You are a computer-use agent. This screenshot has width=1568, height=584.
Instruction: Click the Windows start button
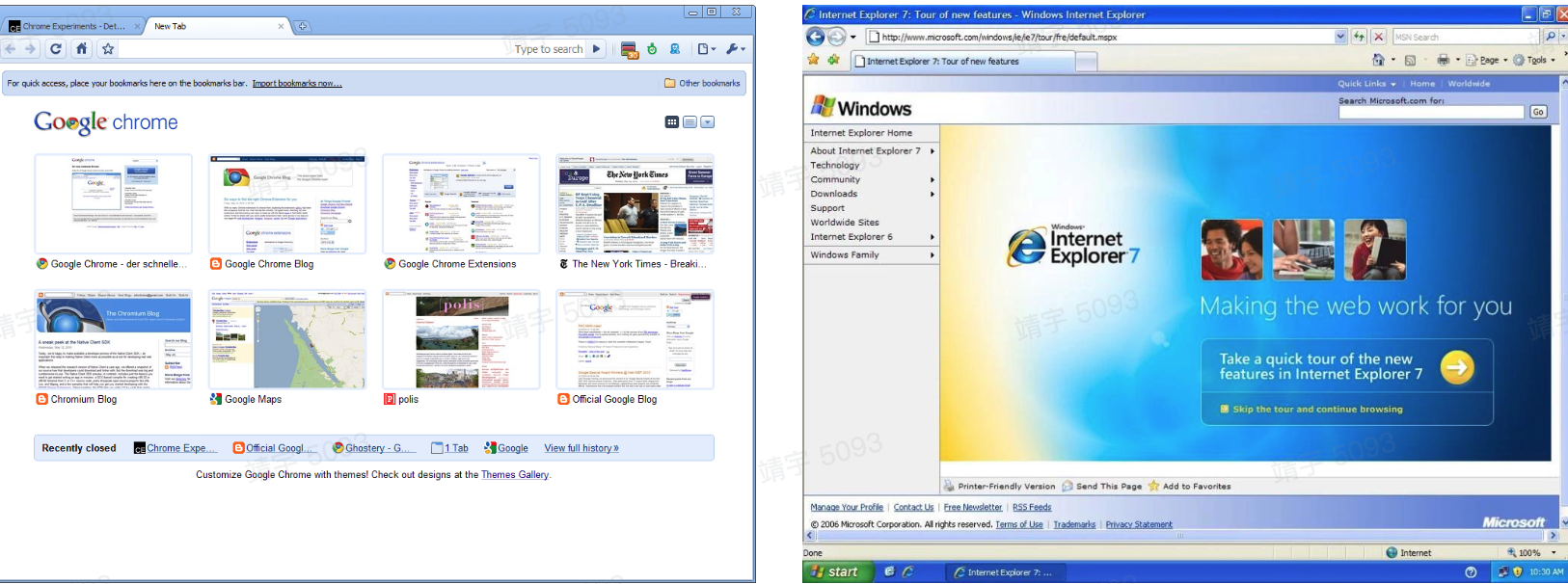point(836,572)
